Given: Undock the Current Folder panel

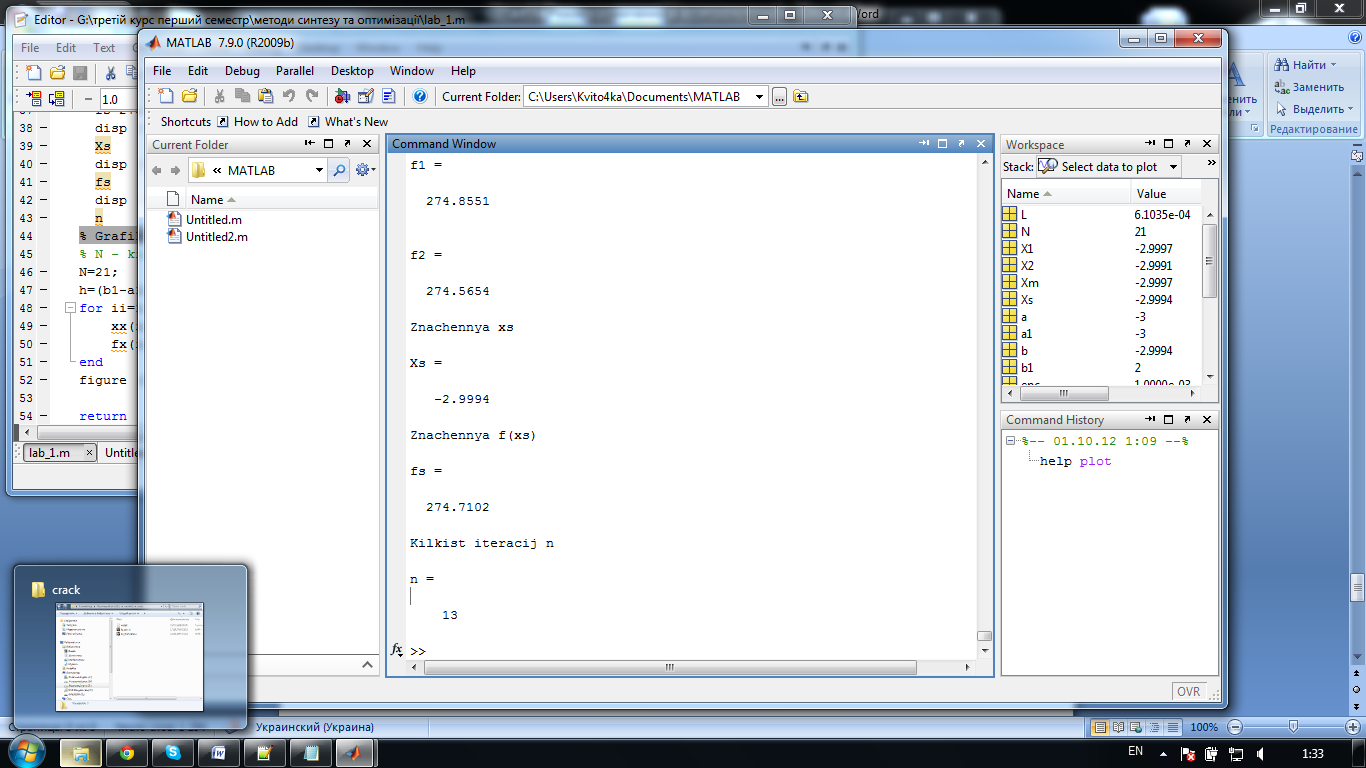Looking at the screenshot, I should [346, 144].
